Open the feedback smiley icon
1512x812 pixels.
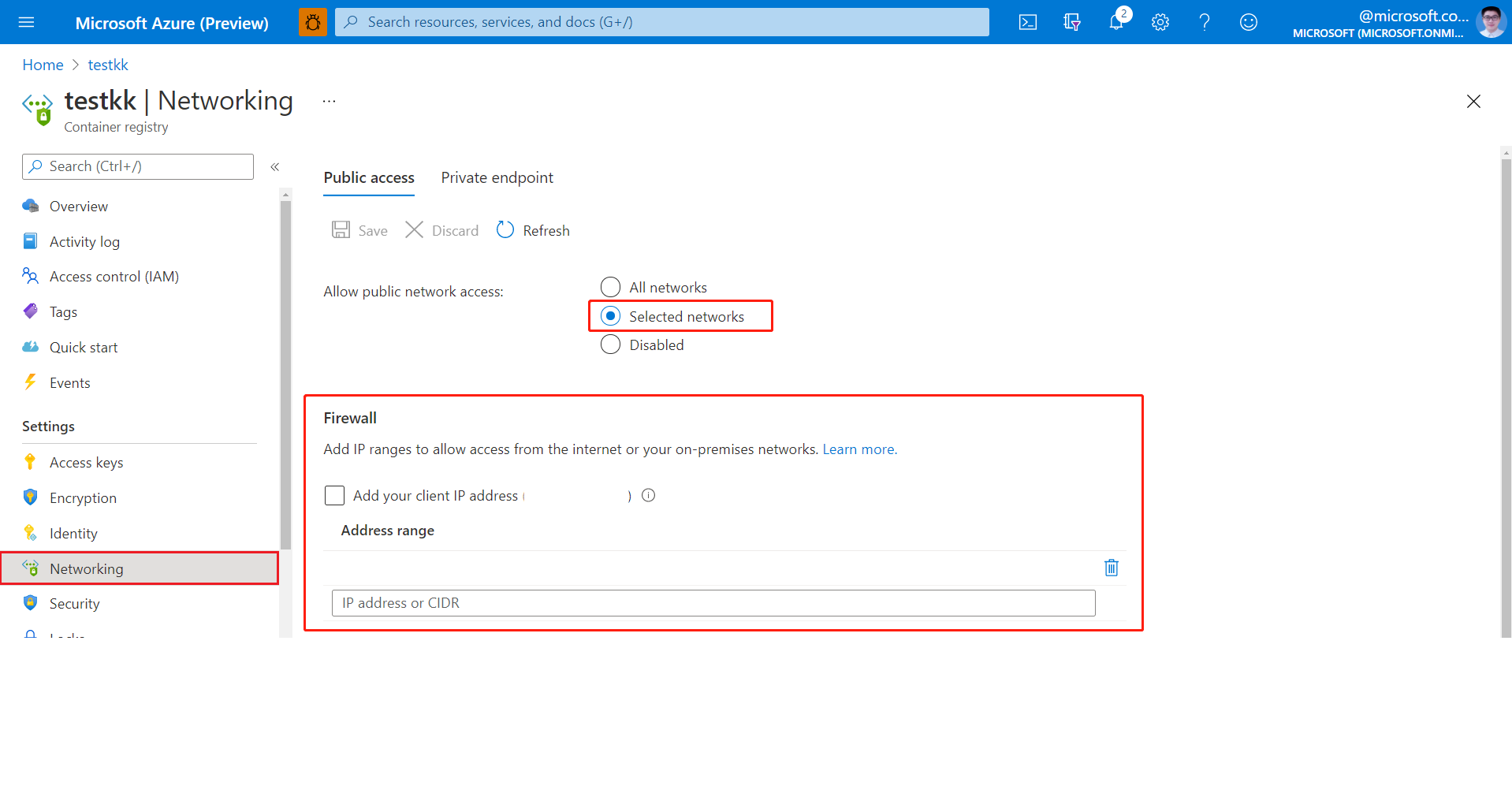pos(1248,22)
